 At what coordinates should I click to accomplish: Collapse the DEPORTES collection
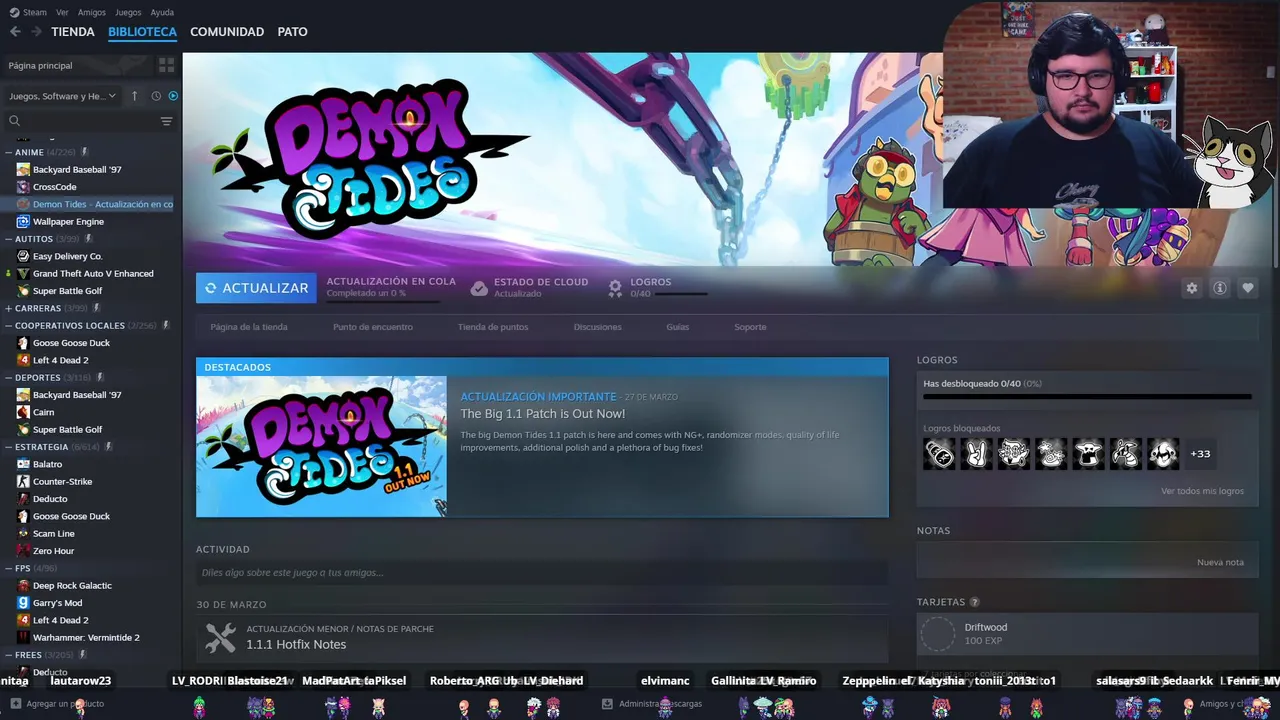9,378
